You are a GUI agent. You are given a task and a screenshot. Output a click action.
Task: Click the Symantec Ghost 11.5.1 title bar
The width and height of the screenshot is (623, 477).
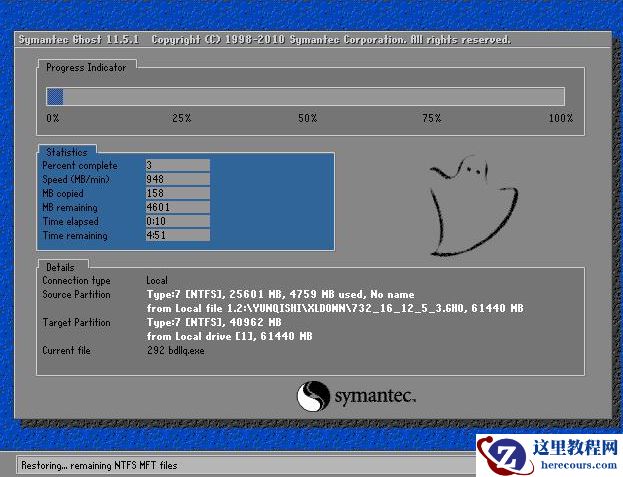coord(264,40)
